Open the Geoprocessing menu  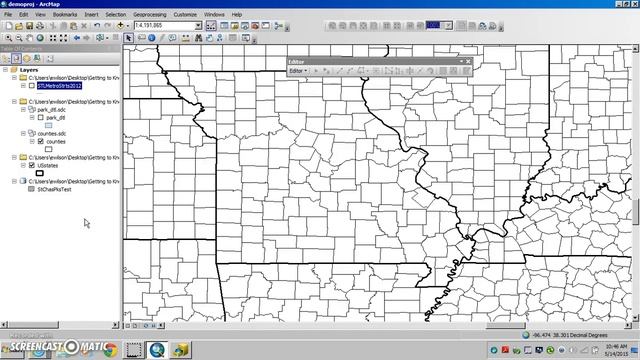(x=150, y=14)
